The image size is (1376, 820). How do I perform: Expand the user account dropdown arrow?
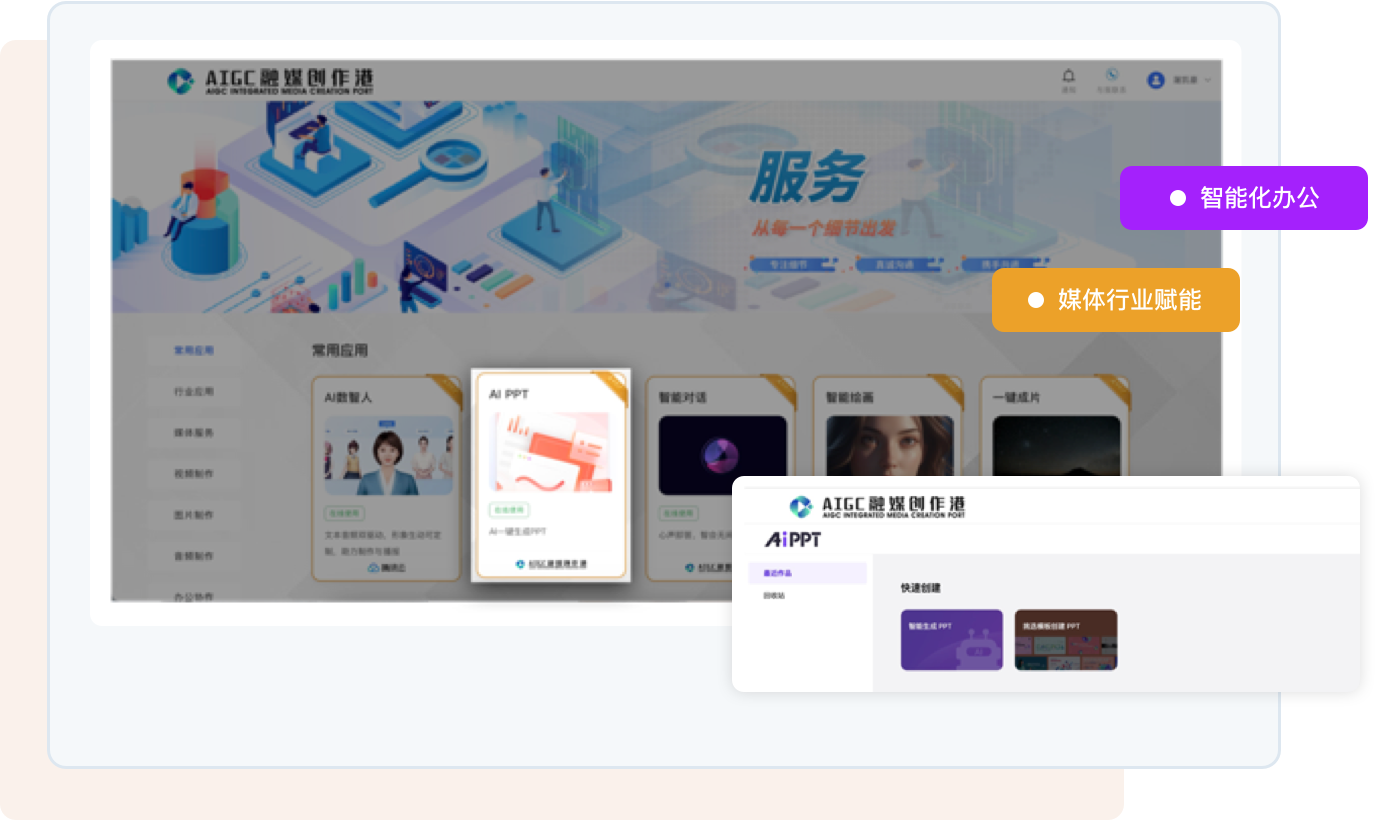point(1207,80)
